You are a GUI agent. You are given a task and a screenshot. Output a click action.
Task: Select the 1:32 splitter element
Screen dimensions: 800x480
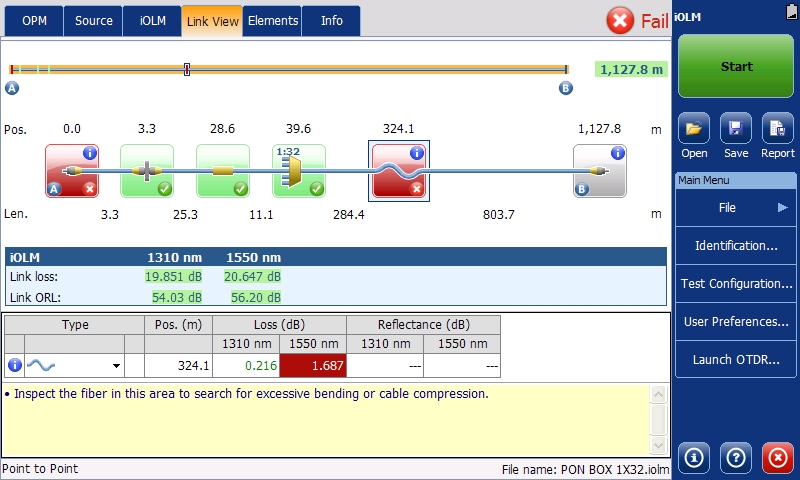pyautogui.click(x=299, y=171)
